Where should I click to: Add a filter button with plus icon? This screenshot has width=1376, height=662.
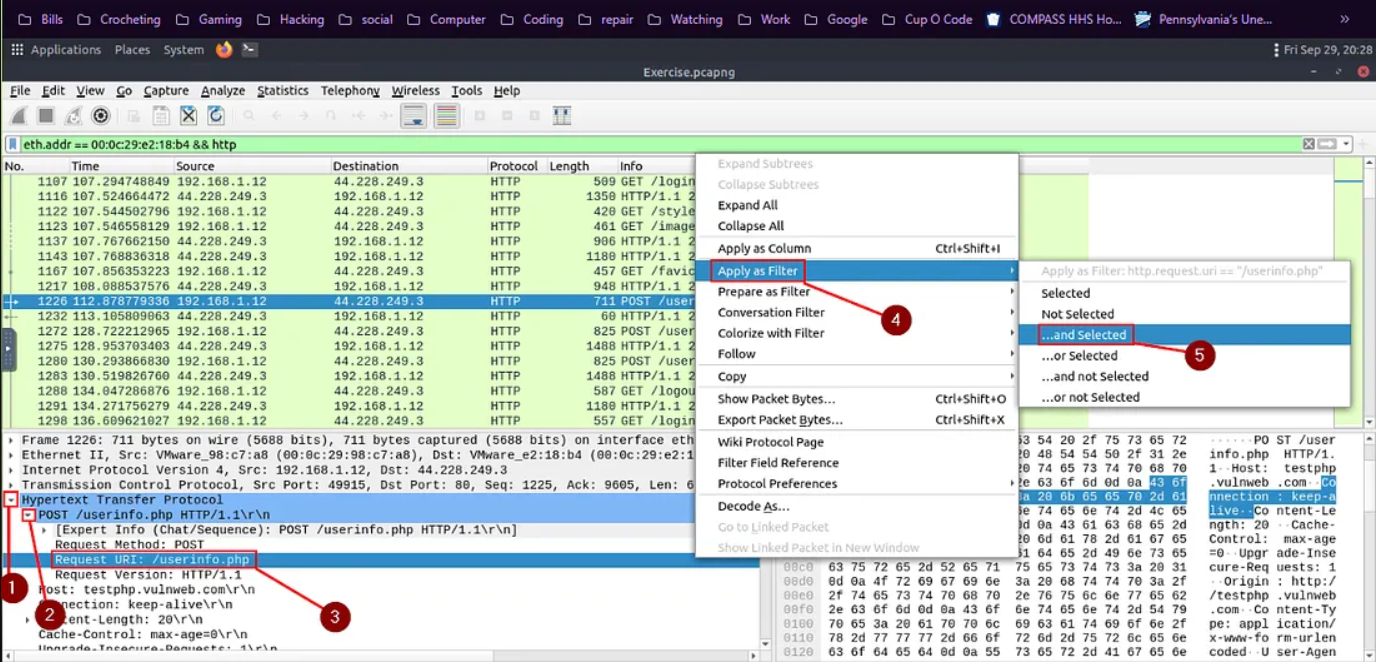point(1364,144)
